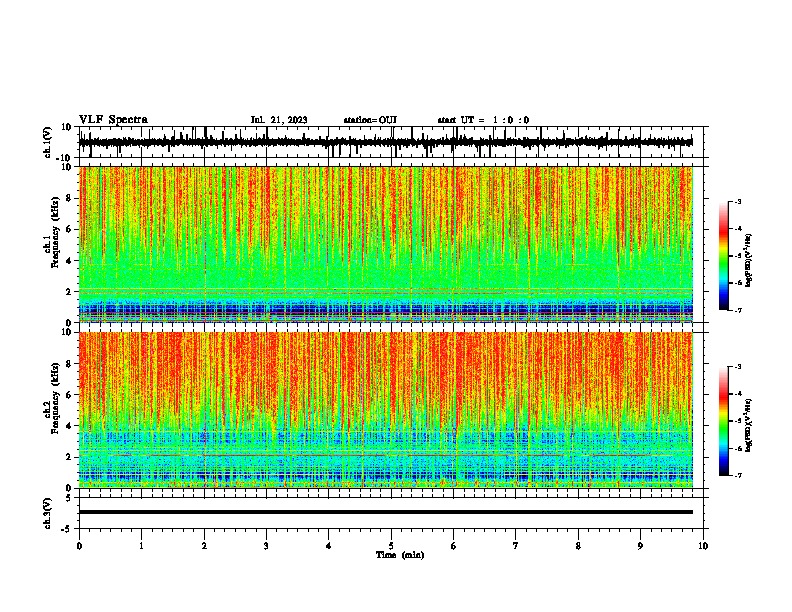
Task: Click the 5 tick on ch.3(V) axis
Action: [70, 498]
